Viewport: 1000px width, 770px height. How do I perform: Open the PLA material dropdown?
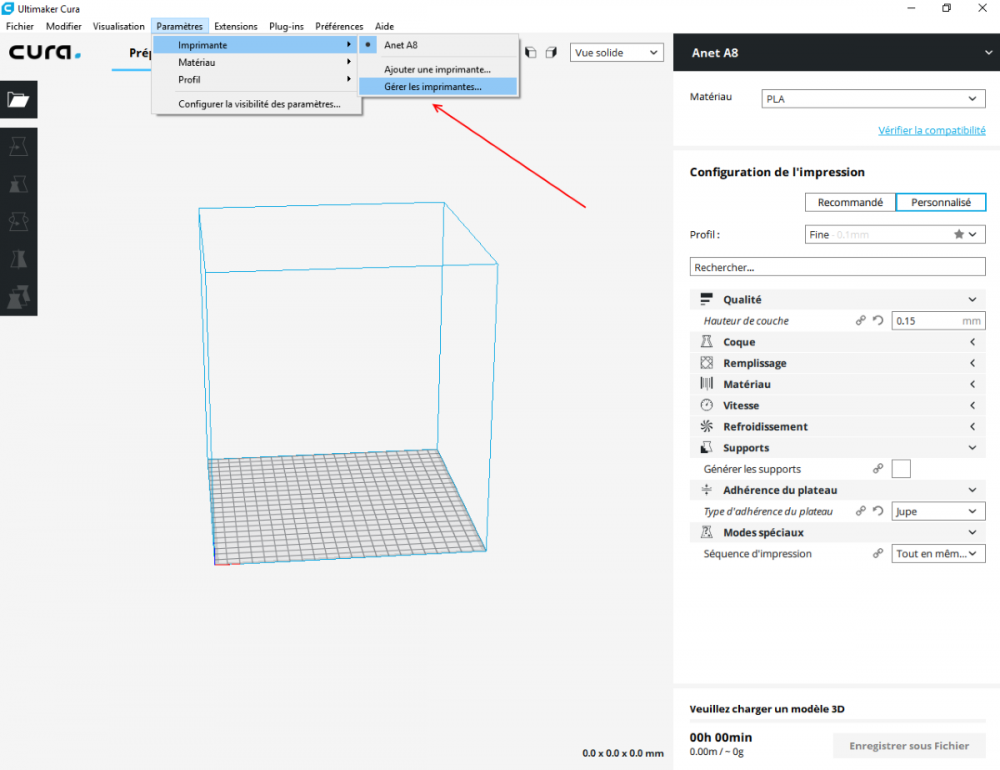(x=873, y=99)
